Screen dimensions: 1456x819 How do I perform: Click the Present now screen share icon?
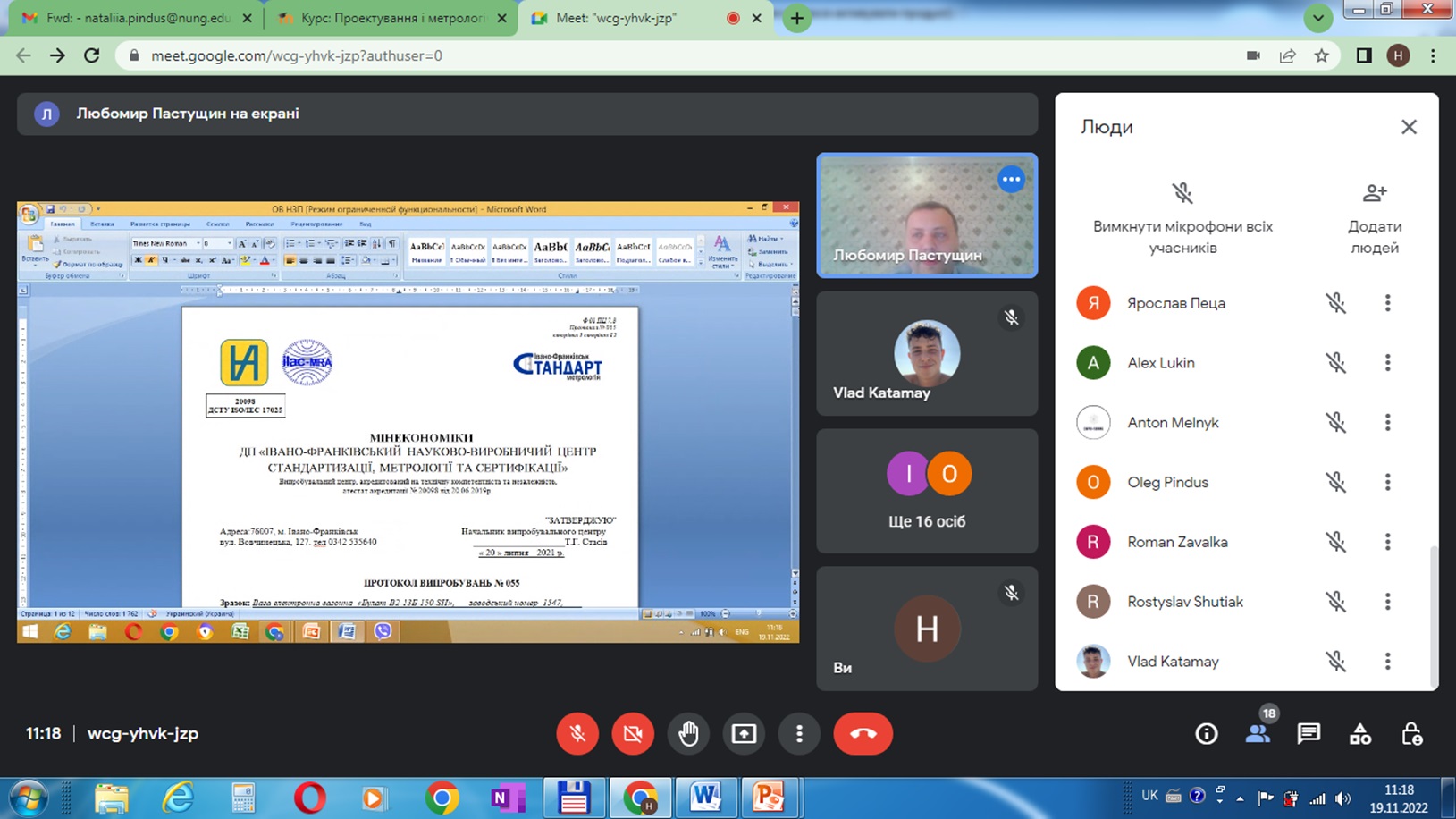pos(744,734)
